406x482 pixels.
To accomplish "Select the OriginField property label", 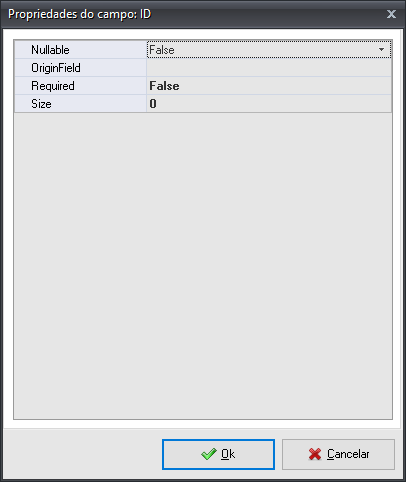I will tap(56, 68).
